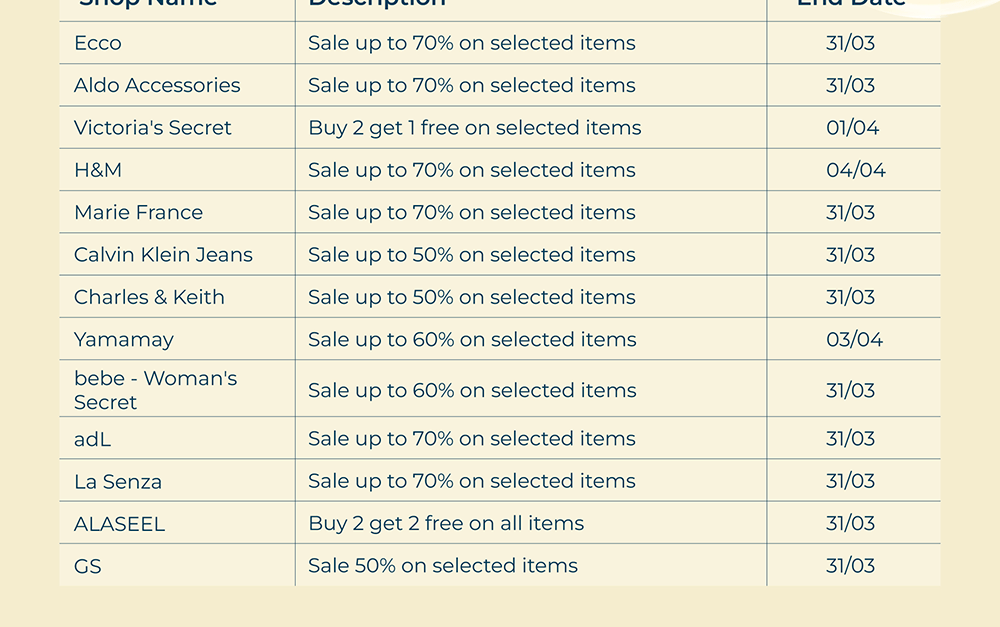Click the GS shop name

point(88,566)
